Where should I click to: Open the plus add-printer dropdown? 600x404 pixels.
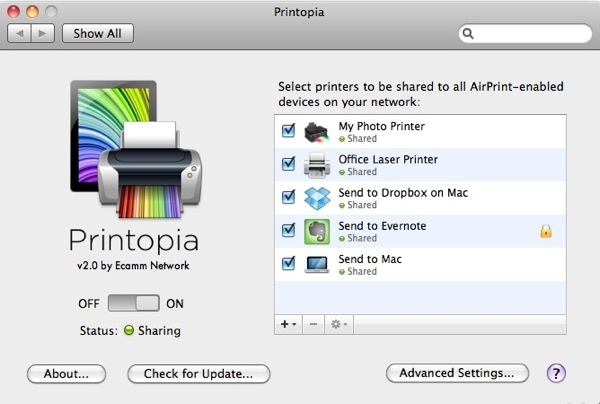click(289, 324)
